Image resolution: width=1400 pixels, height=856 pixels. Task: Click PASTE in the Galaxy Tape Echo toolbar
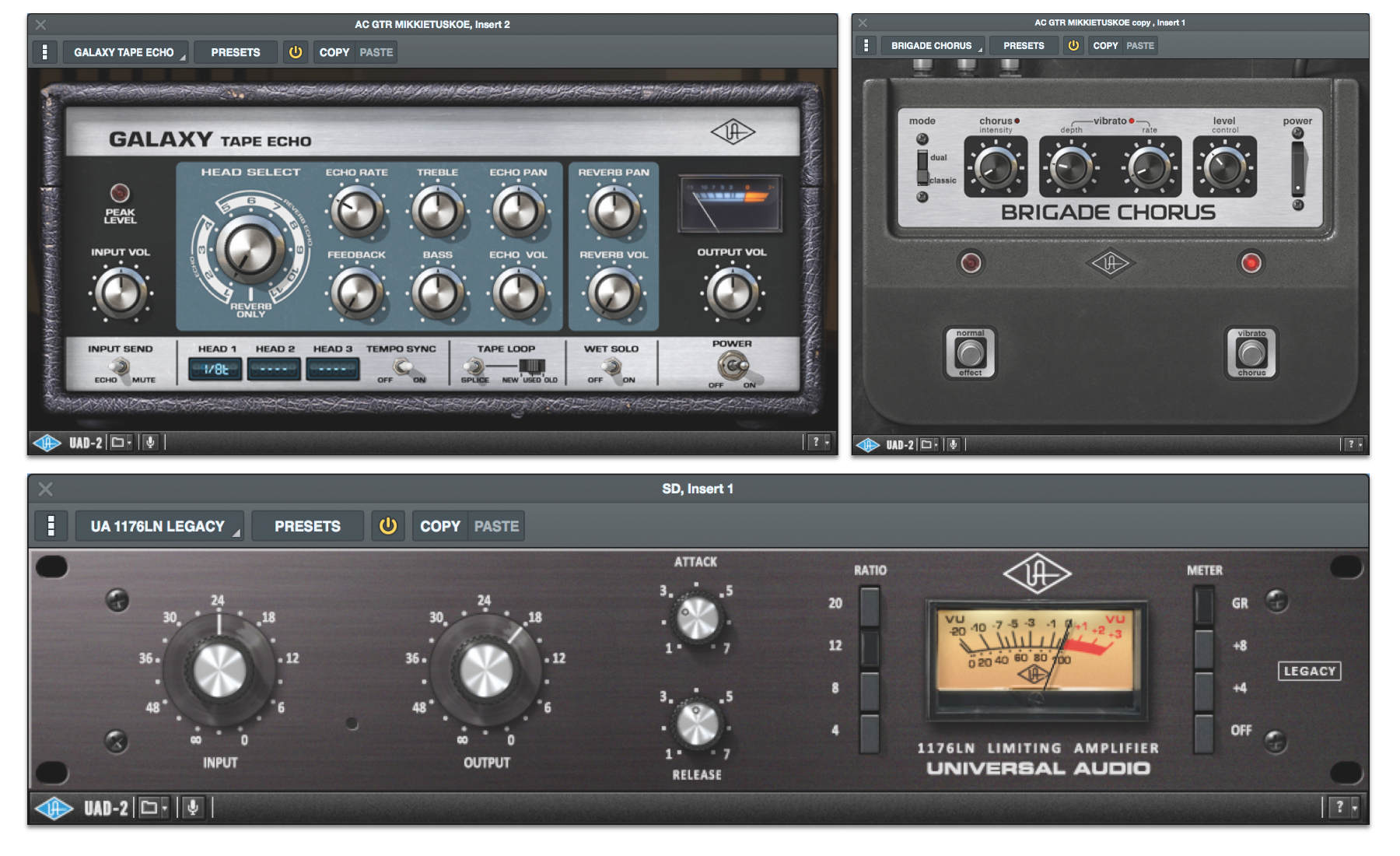click(376, 52)
